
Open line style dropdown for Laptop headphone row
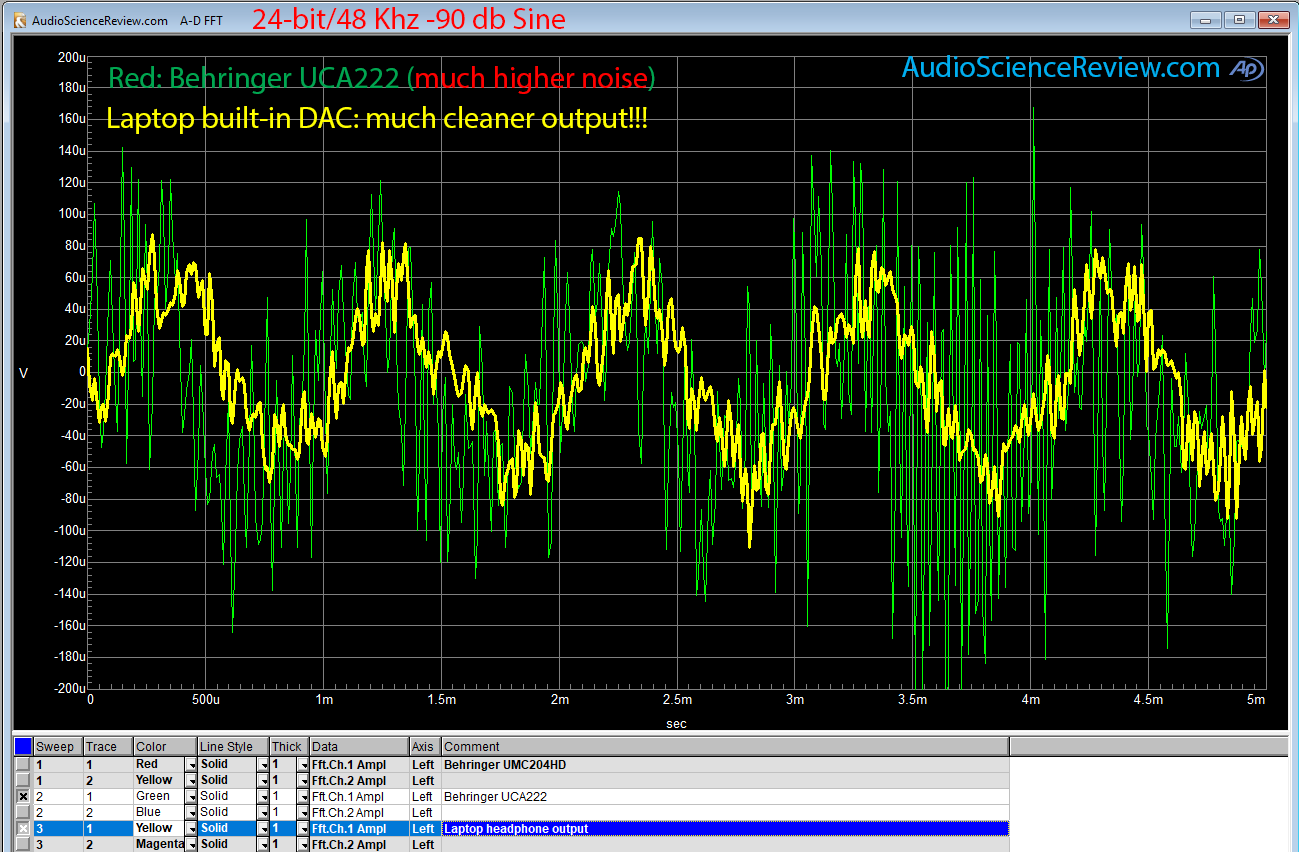(x=262, y=828)
